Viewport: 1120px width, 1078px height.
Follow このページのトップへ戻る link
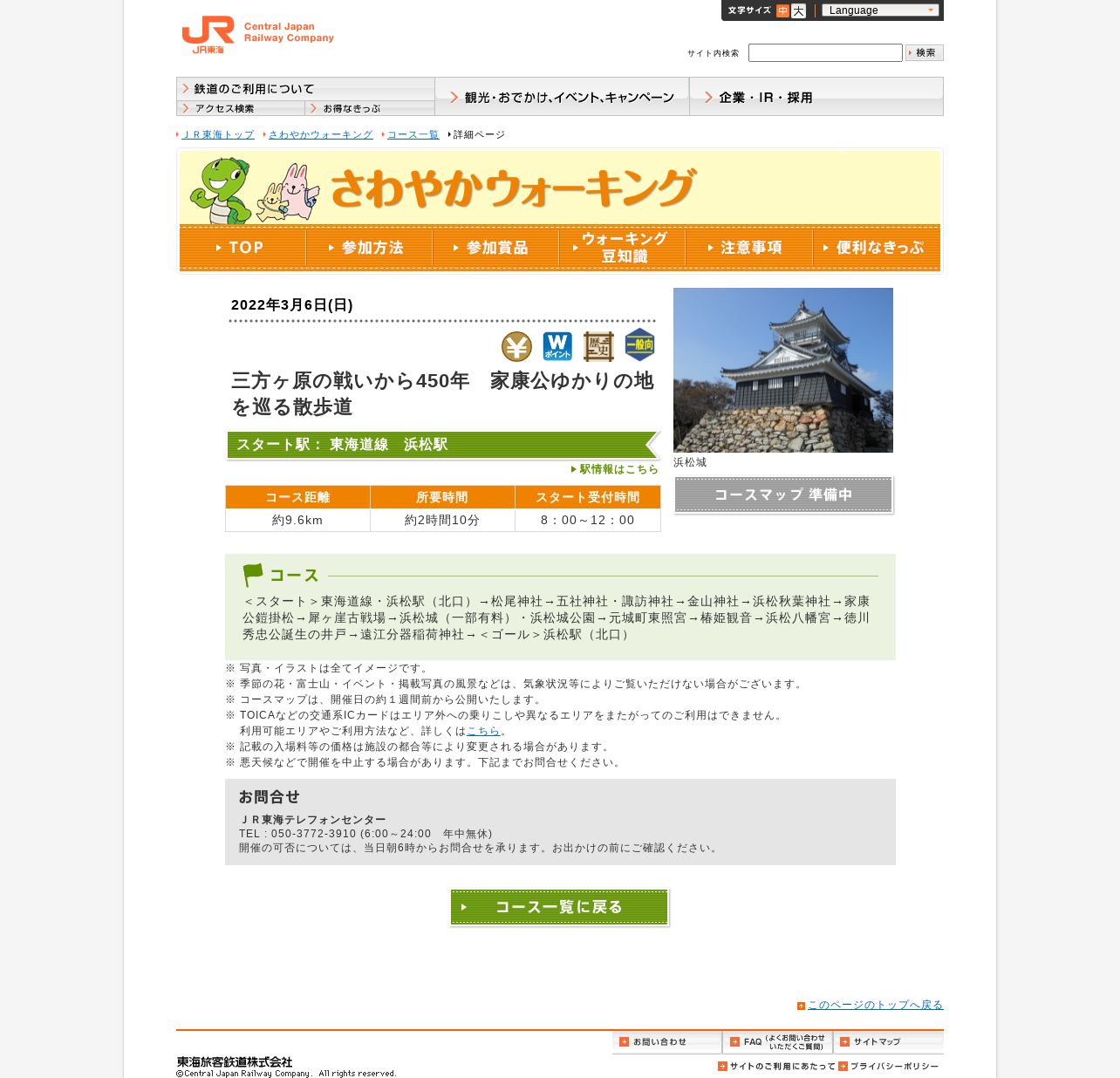[x=875, y=1005]
